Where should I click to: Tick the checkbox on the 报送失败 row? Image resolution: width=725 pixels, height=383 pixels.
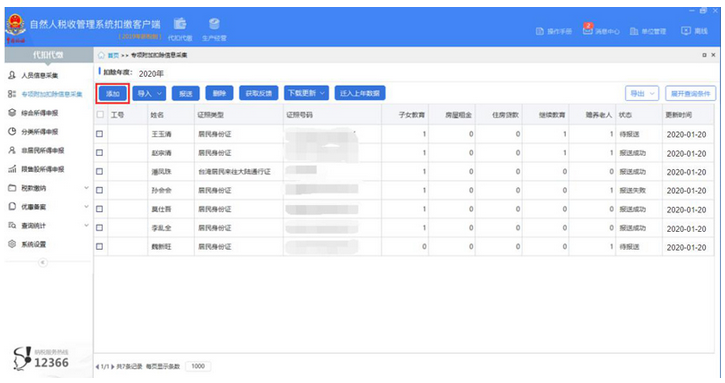[99, 190]
